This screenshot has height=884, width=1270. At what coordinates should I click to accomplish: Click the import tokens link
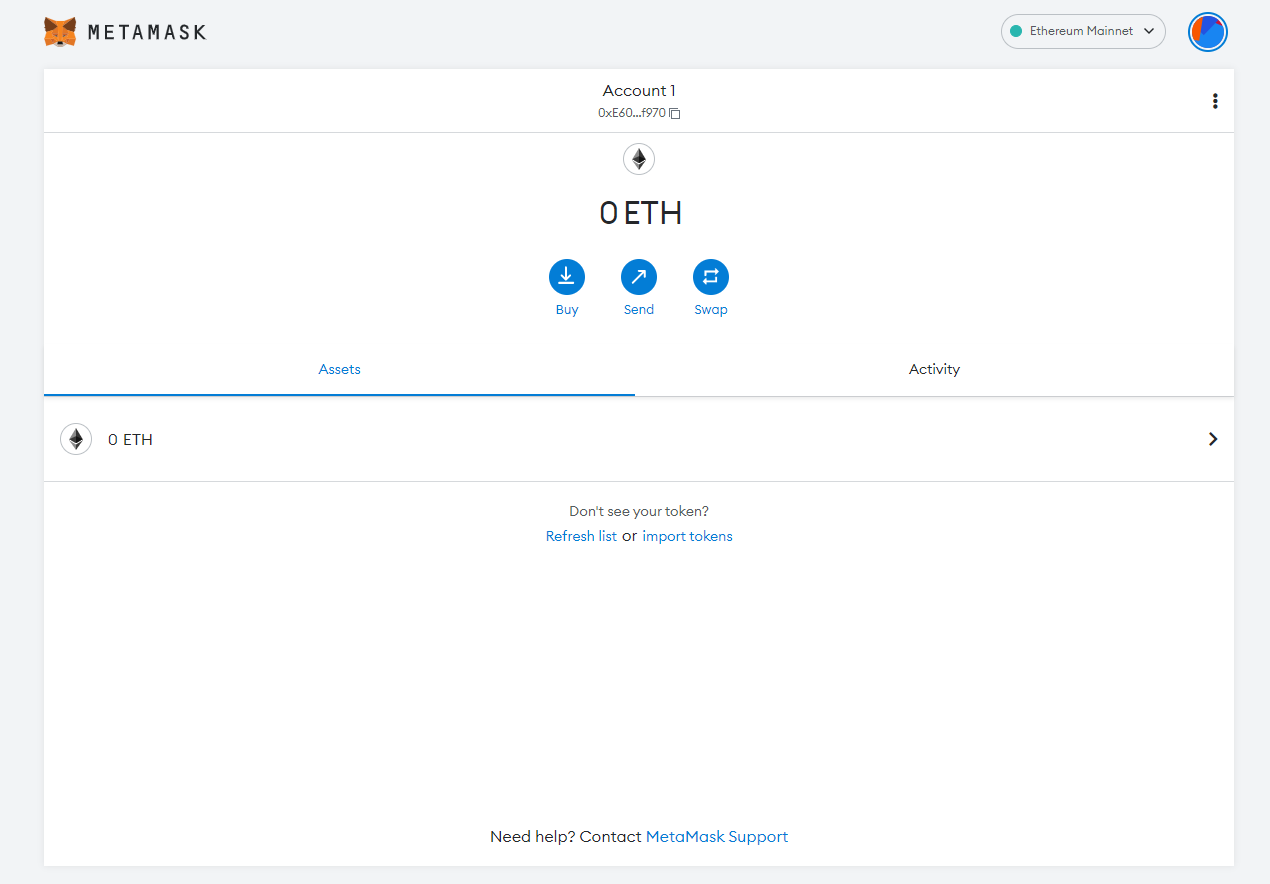[687, 536]
